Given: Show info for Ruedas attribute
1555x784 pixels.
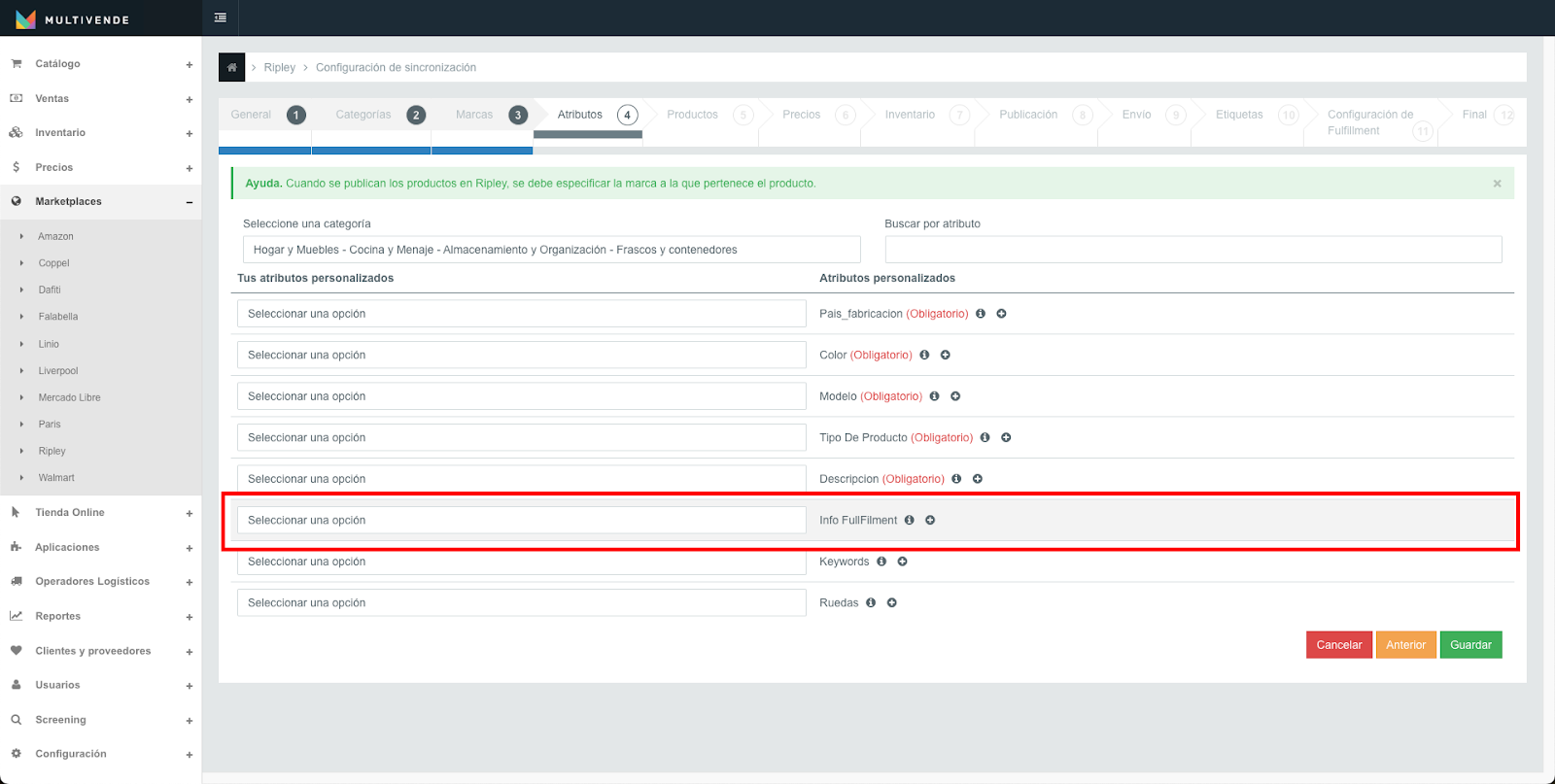Looking at the screenshot, I should (x=871, y=602).
